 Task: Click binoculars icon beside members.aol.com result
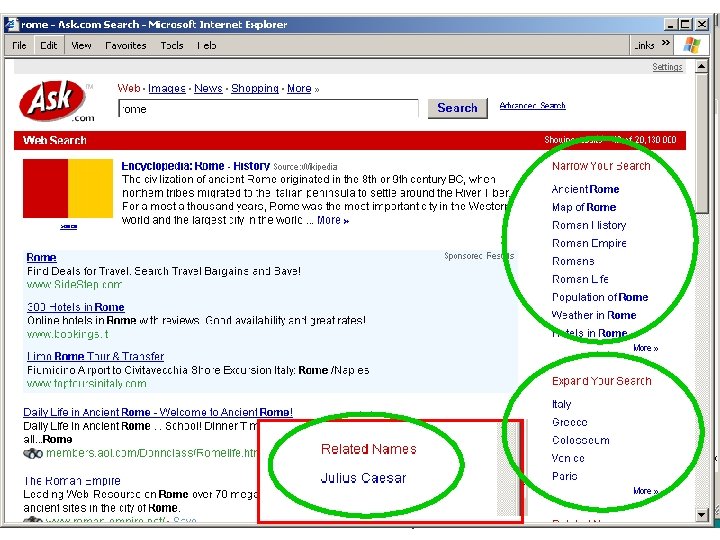33,454
